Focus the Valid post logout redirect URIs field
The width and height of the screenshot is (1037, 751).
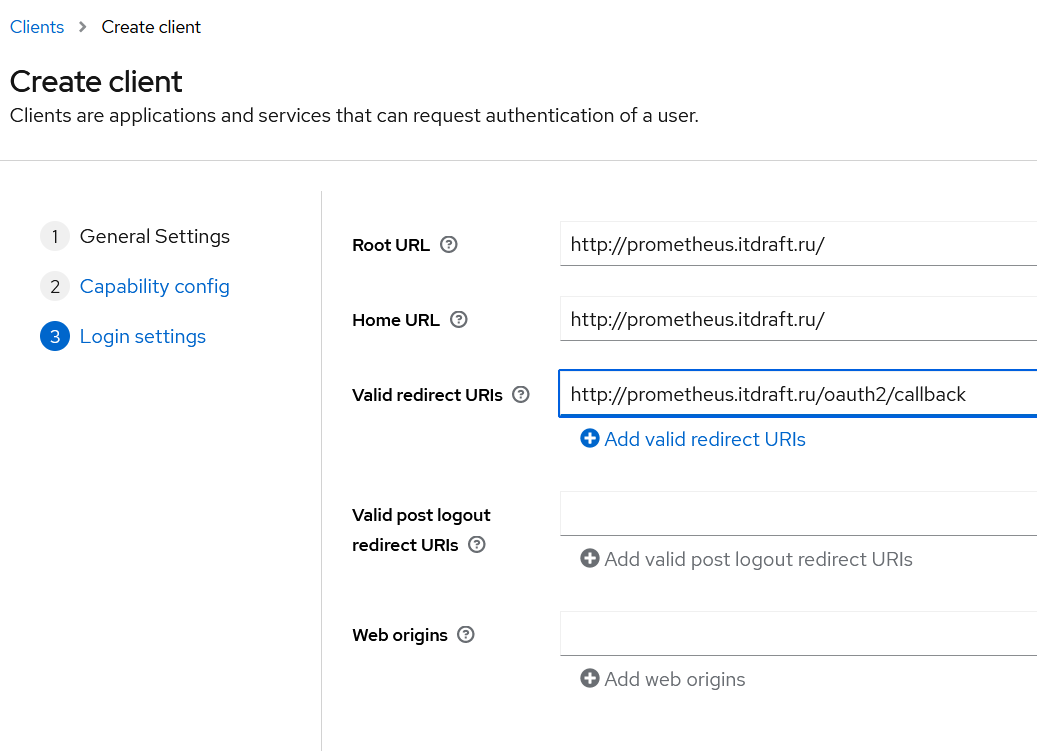click(x=798, y=514)
